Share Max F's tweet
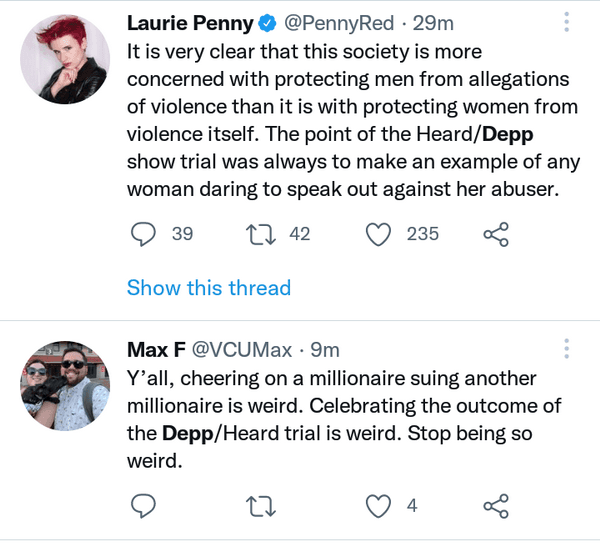 [x=496, y=506]
